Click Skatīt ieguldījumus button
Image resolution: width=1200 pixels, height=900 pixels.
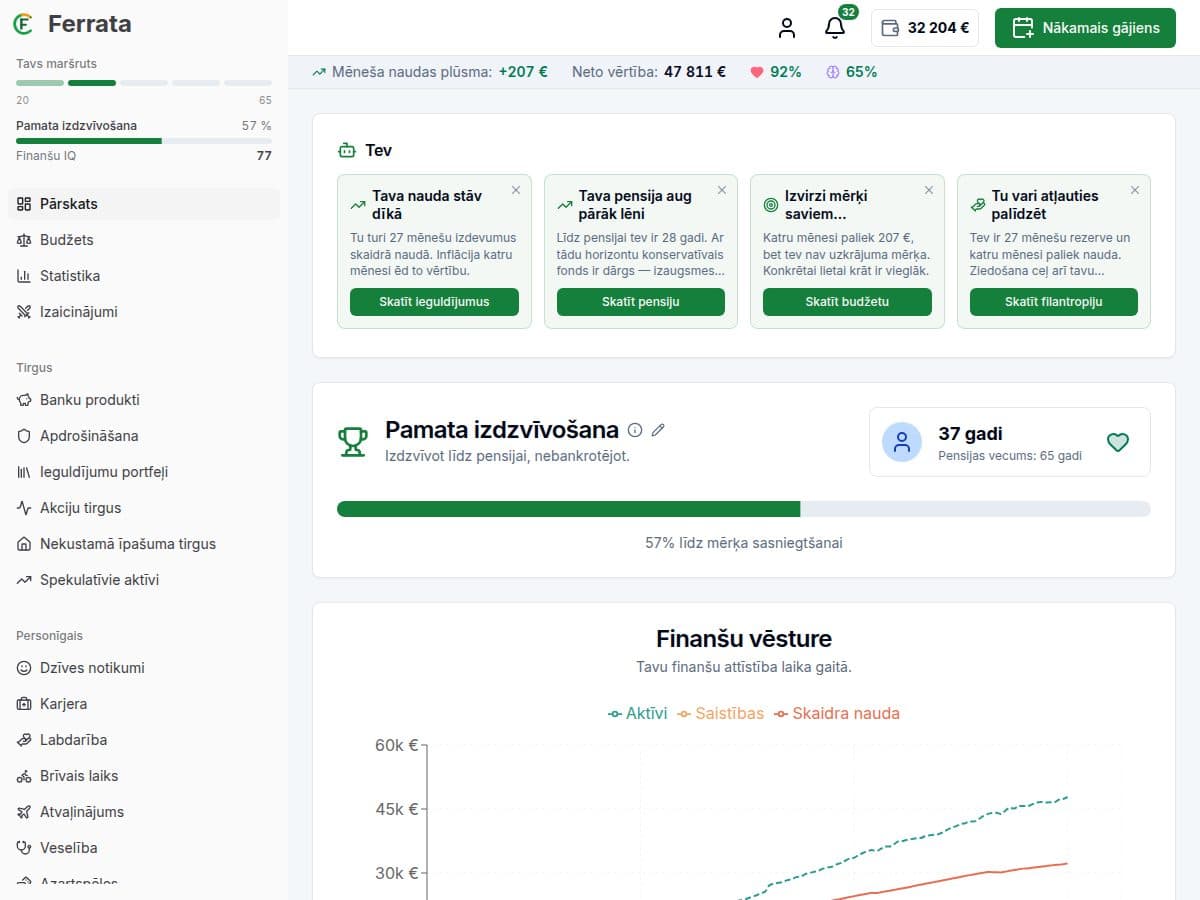coord(434,302)
